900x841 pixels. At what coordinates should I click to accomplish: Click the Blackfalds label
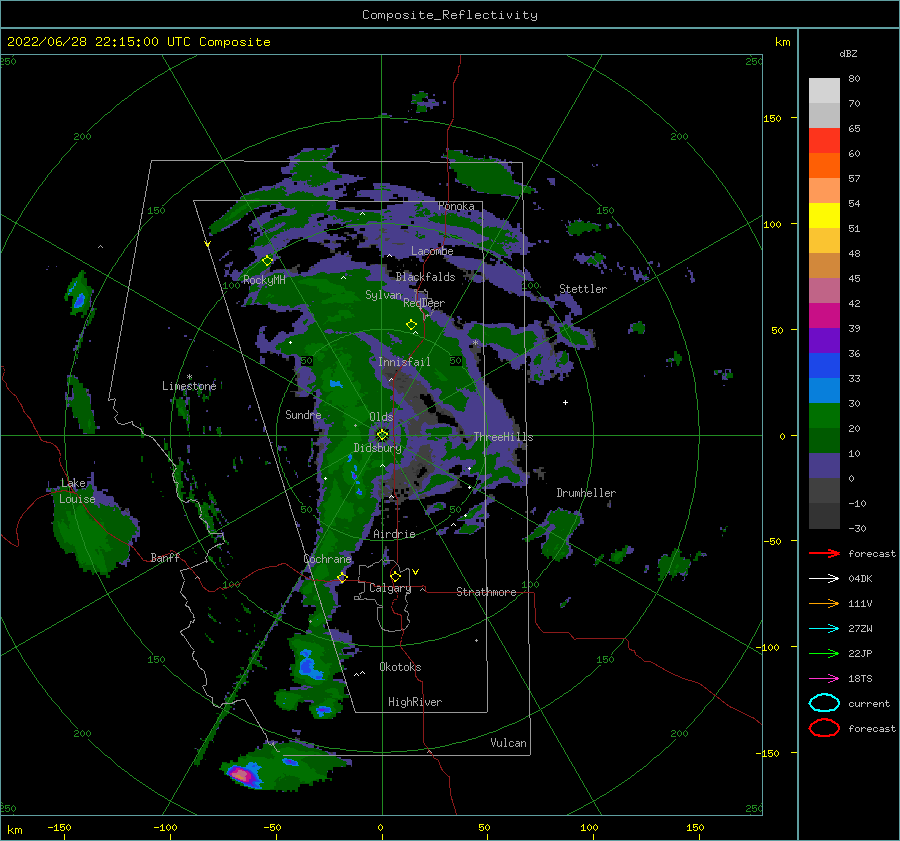tap(425, 277)
